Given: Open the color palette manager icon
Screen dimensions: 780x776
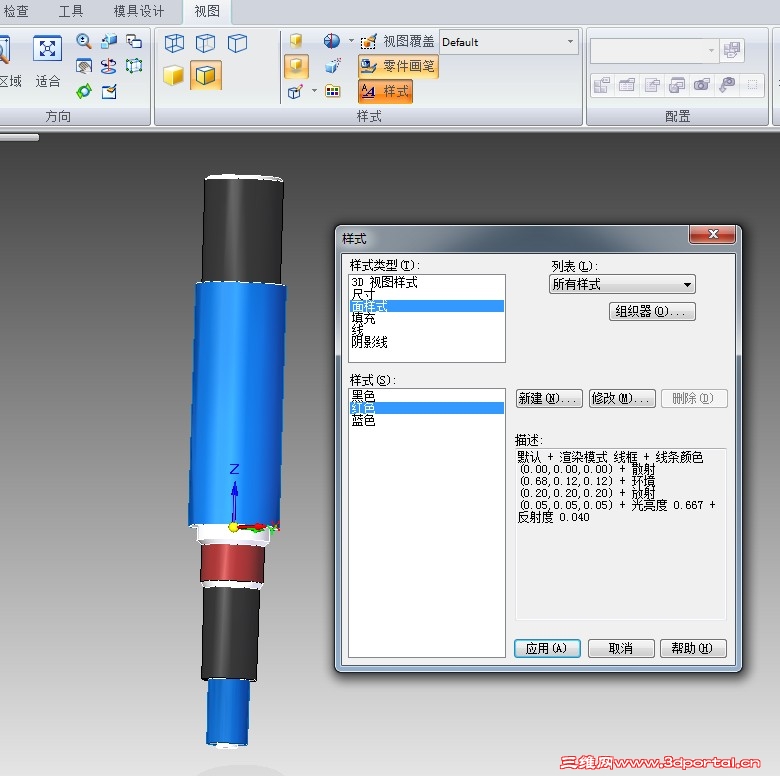Looking at the screenshot, I should pos(333,91).
